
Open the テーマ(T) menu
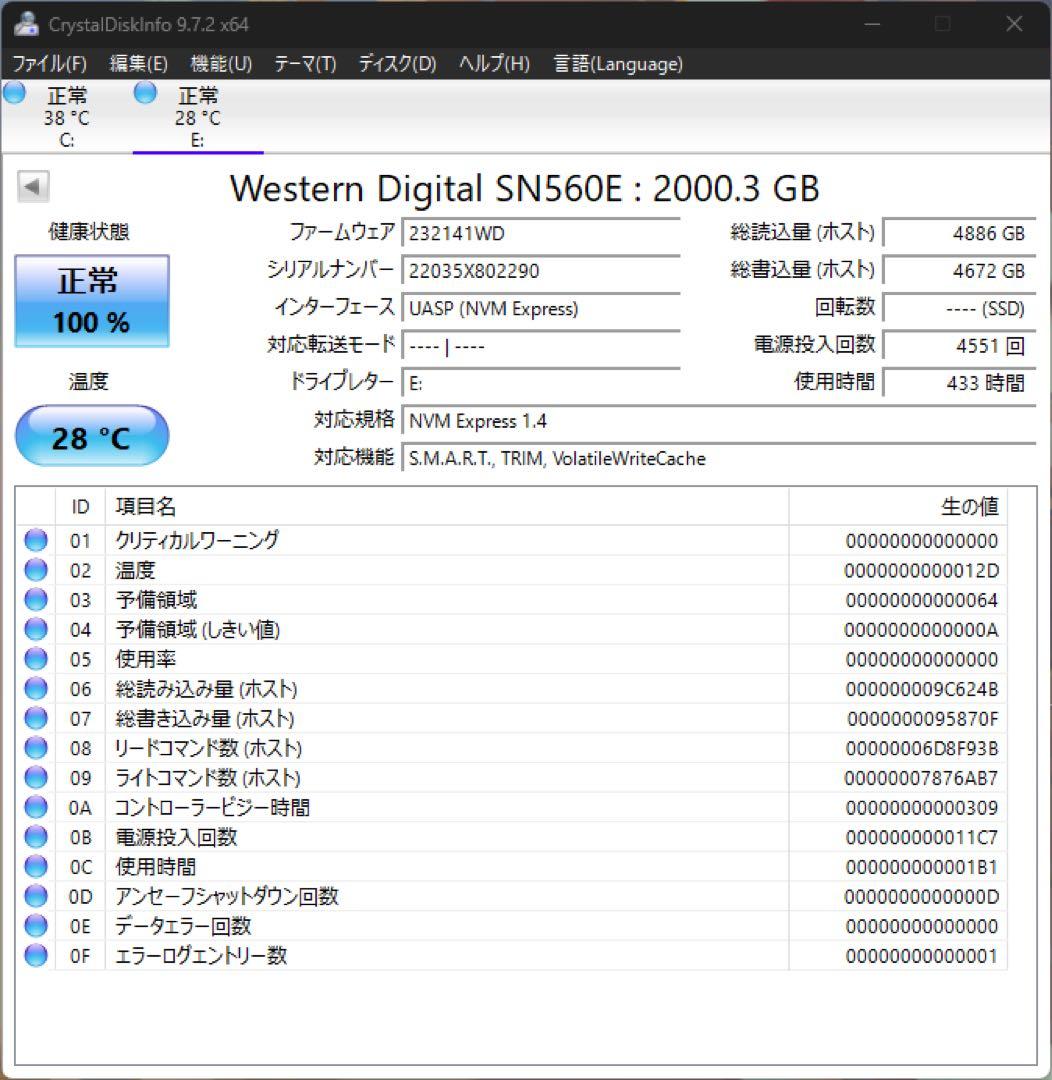(305, 63)
